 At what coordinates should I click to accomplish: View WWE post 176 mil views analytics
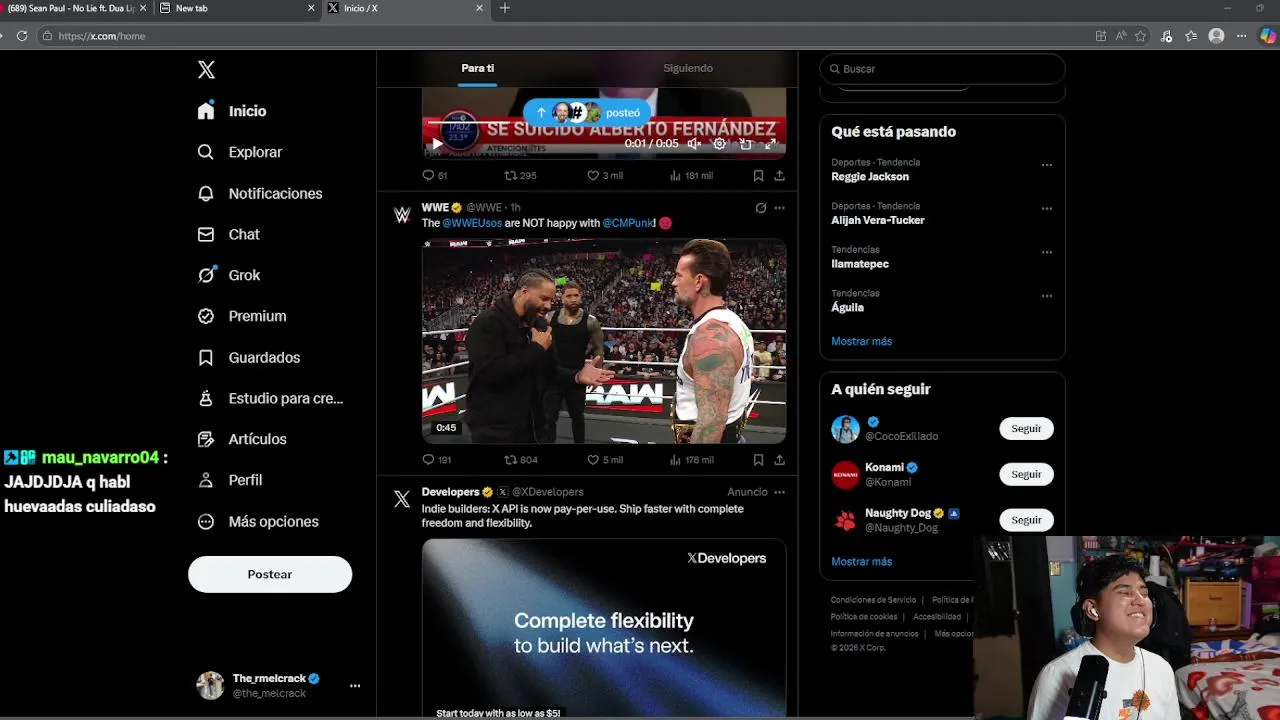(x=691, y=460)
